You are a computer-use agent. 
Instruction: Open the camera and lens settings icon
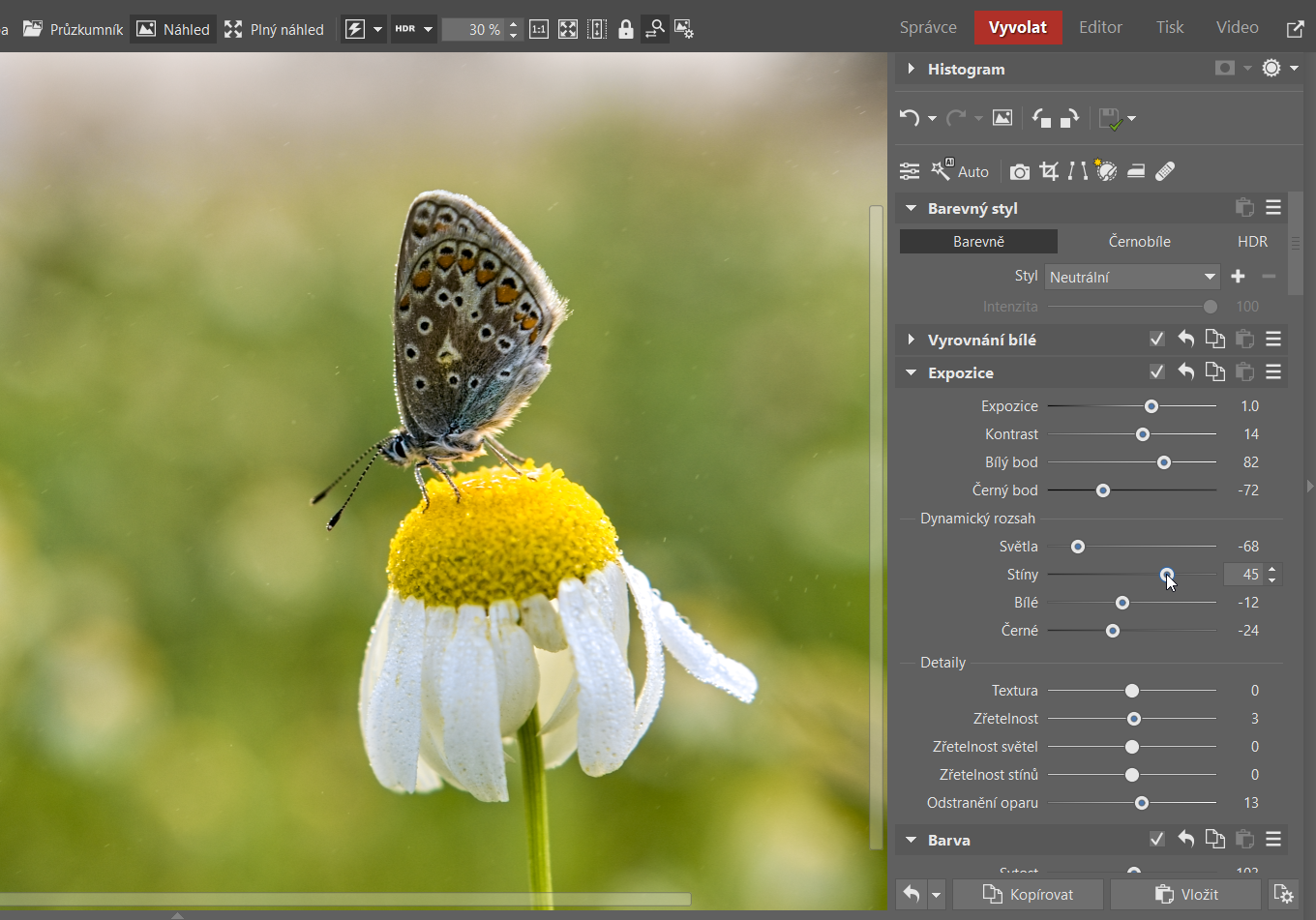click(1019, 171)
